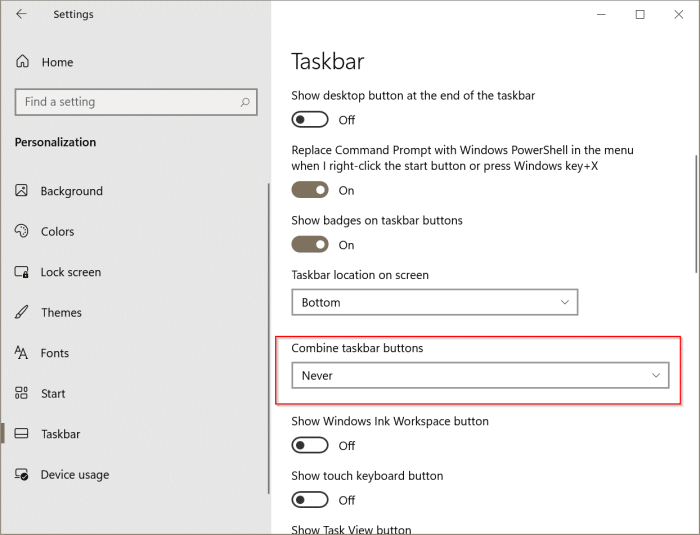Click the Combine taskbar buttons label
700x535 pixels.
357,348
